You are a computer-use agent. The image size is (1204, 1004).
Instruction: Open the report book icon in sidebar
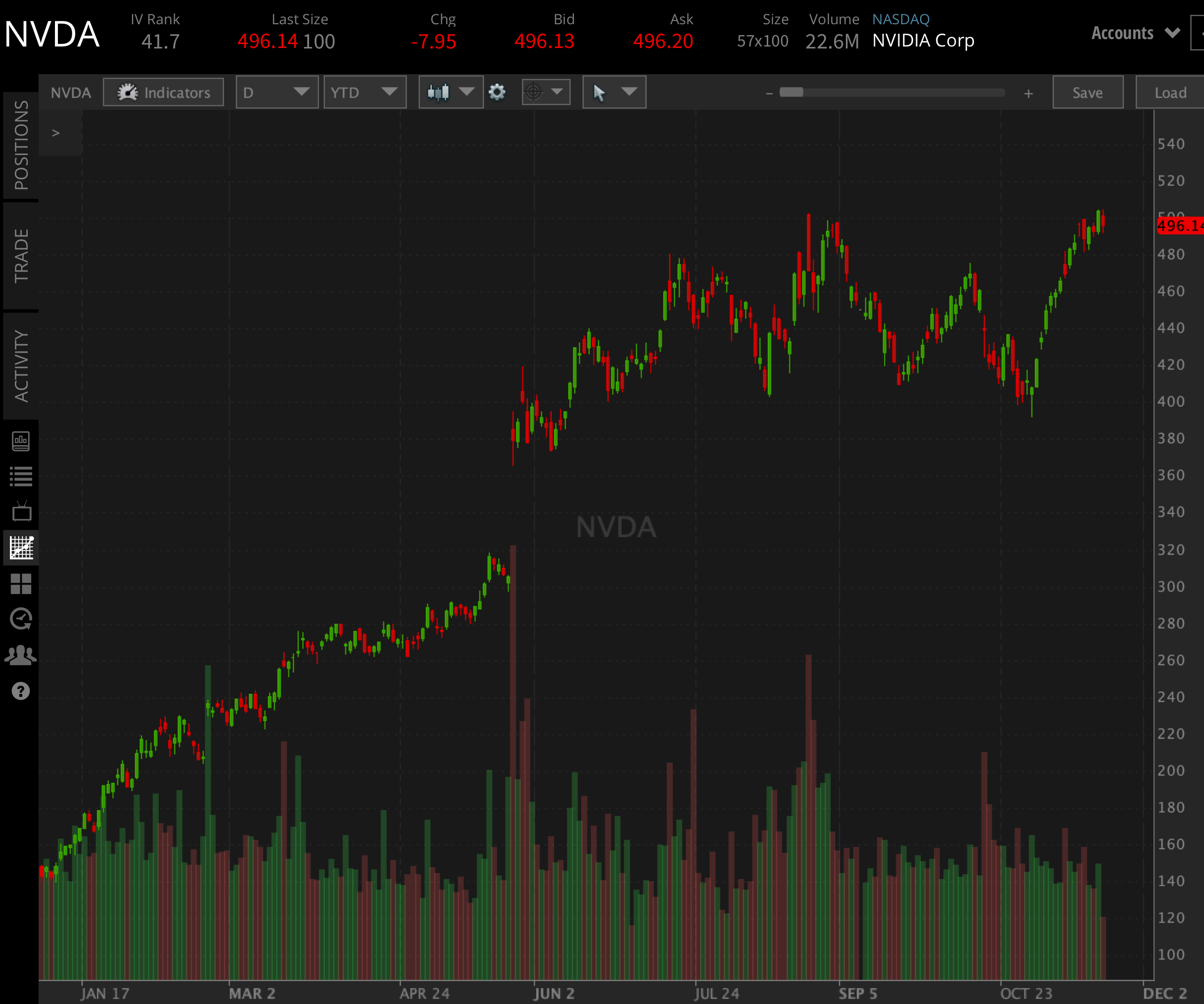click(x=21, y=441)
